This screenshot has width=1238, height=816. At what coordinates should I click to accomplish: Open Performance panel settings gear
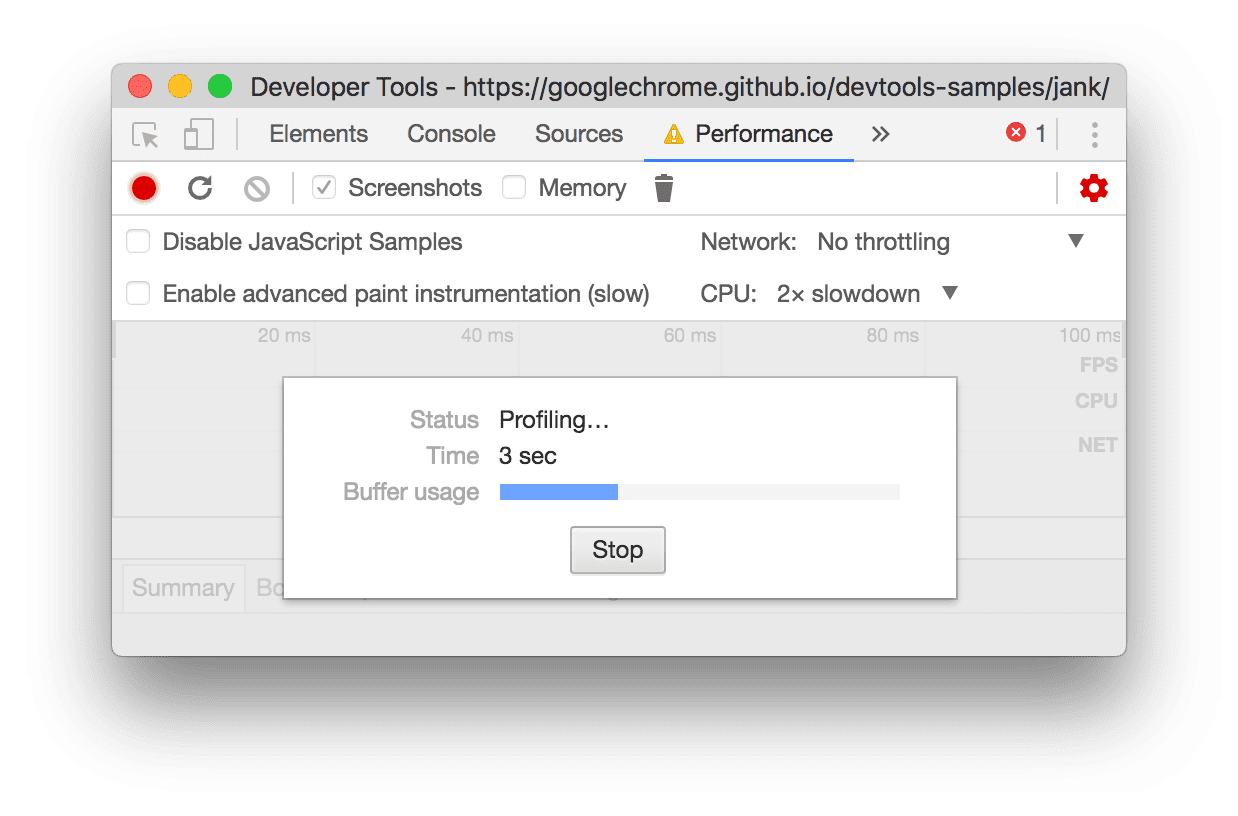pos(1093,187)
